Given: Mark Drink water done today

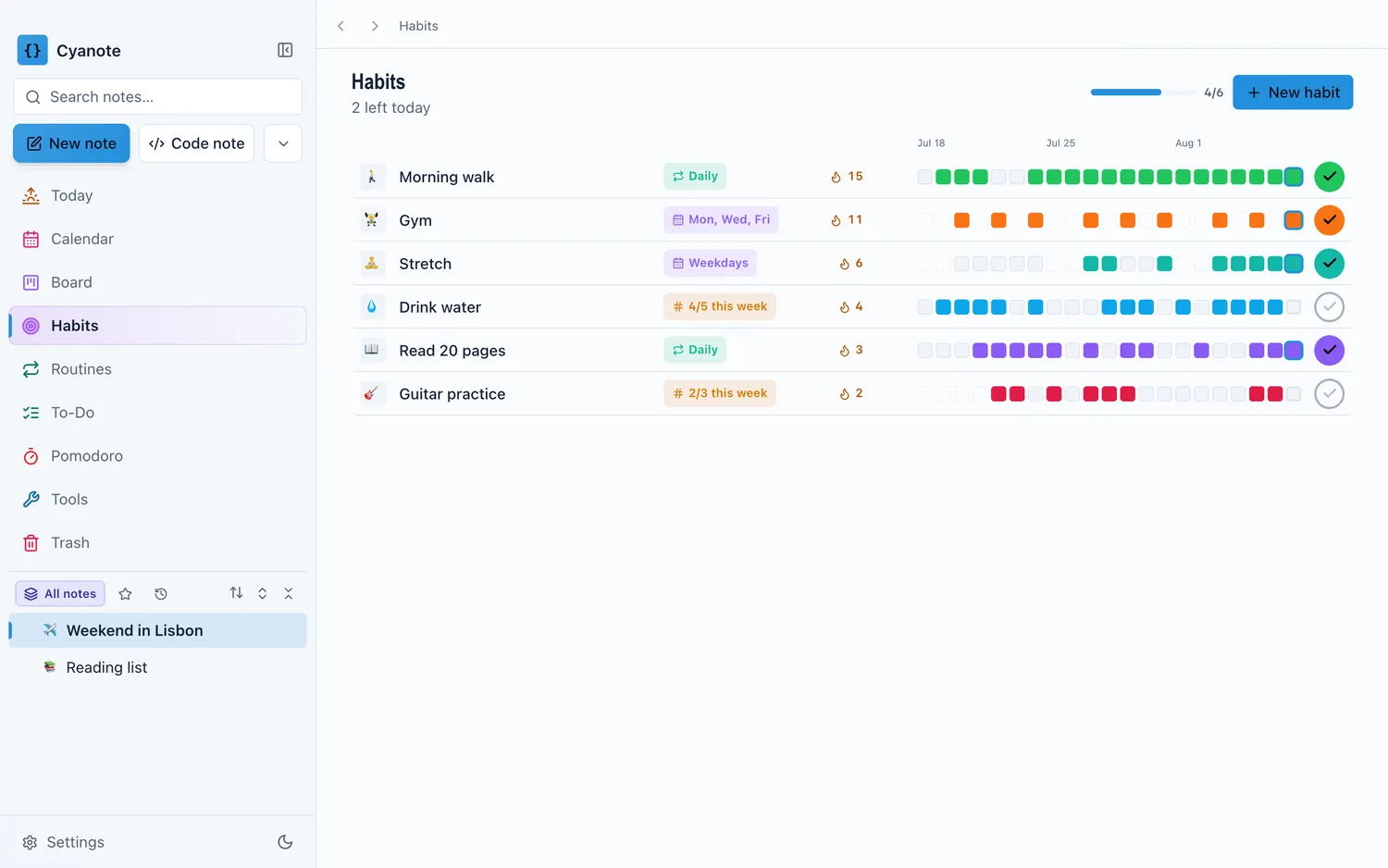Looking at the screenshot, I should tap(1329, 307).
